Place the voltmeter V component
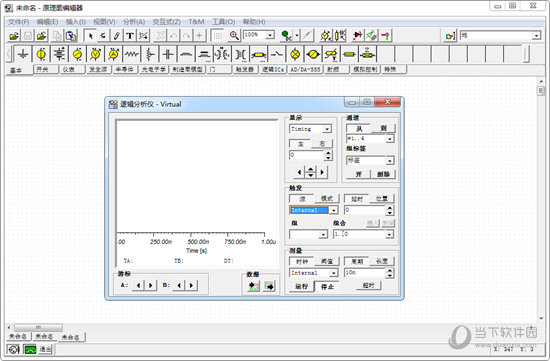The height and width of the screenshot is (361, 550). [95, 54]
